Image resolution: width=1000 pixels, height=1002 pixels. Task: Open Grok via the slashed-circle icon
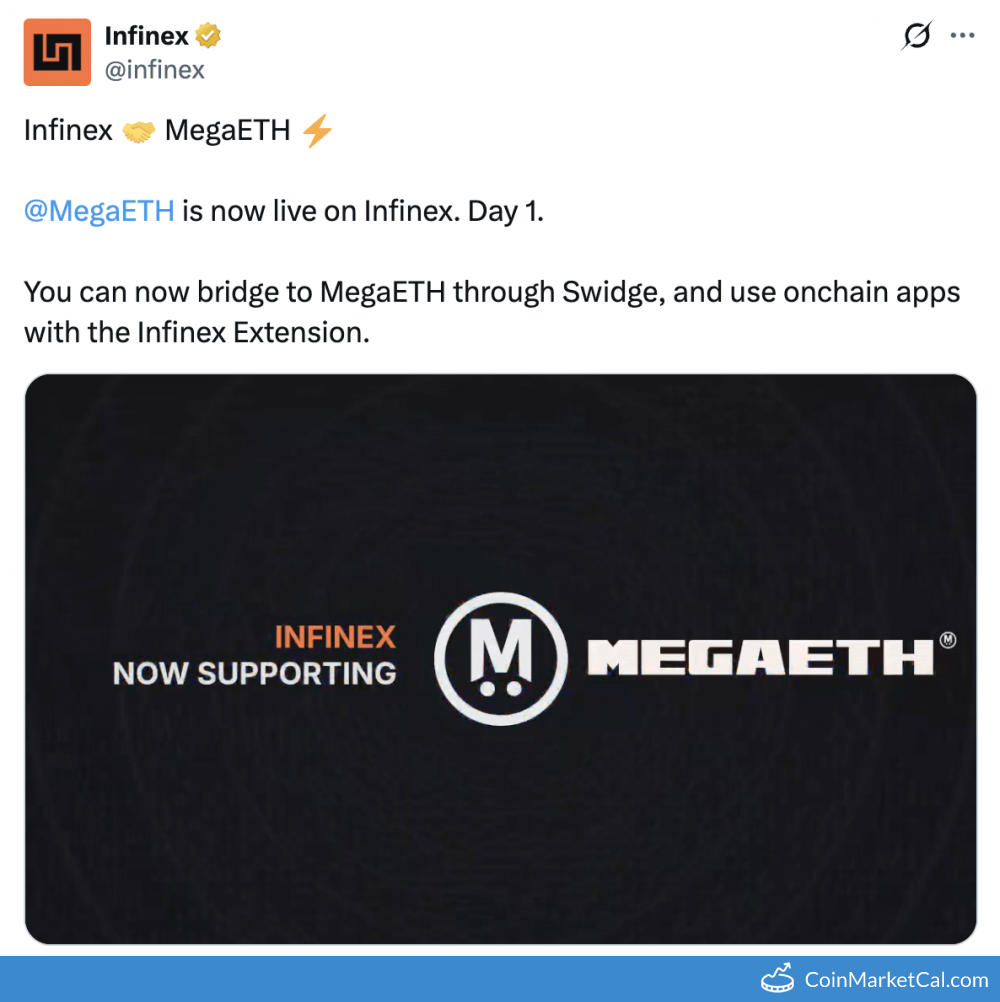click(916, 37)
